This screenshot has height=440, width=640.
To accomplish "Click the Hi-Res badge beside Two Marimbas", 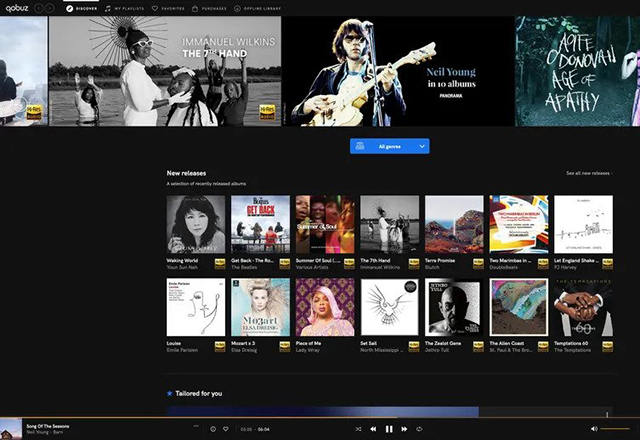I will pyautogui.click(x=543, y=264).
